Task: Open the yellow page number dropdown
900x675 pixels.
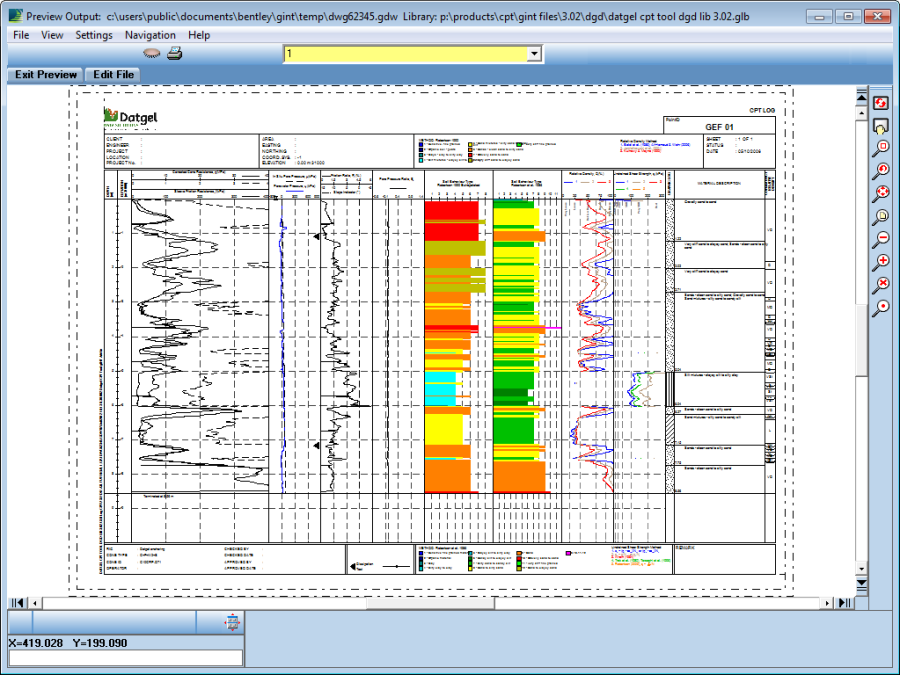Action: click(x=534, y=54)
